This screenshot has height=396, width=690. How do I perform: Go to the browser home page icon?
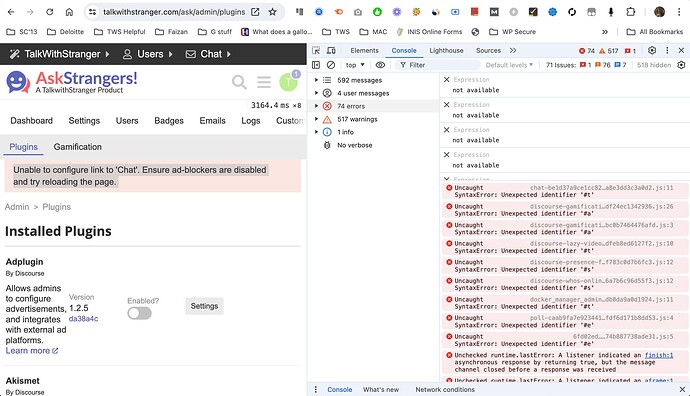(x=69, y=12)
